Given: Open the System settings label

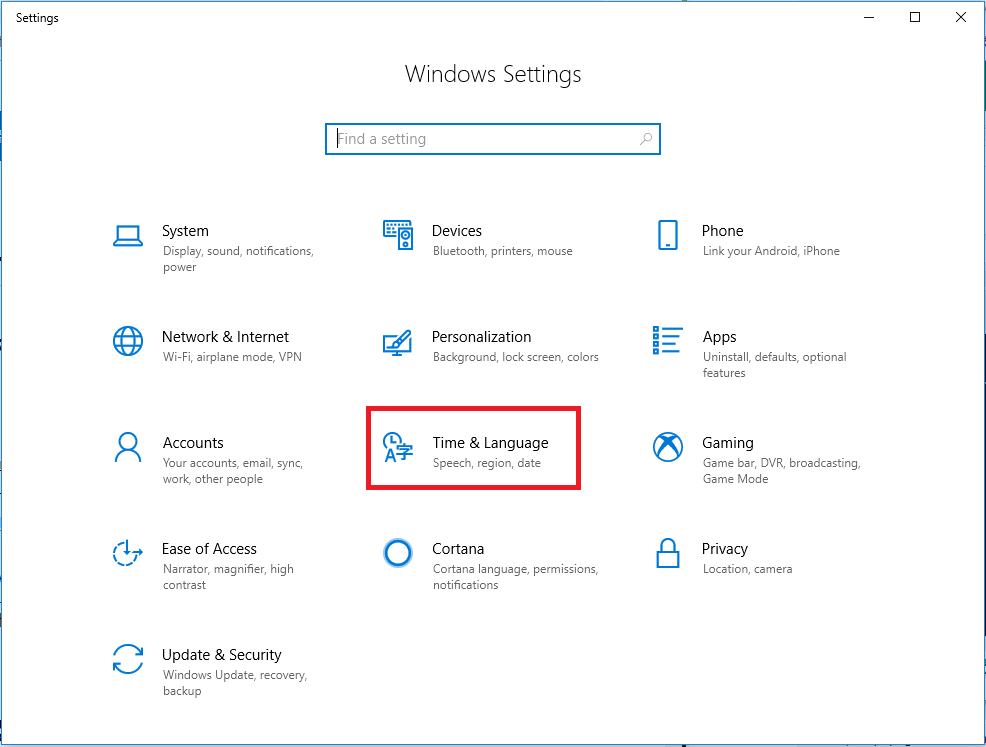Looking at the screenshot, I should (x=186, y=231).
